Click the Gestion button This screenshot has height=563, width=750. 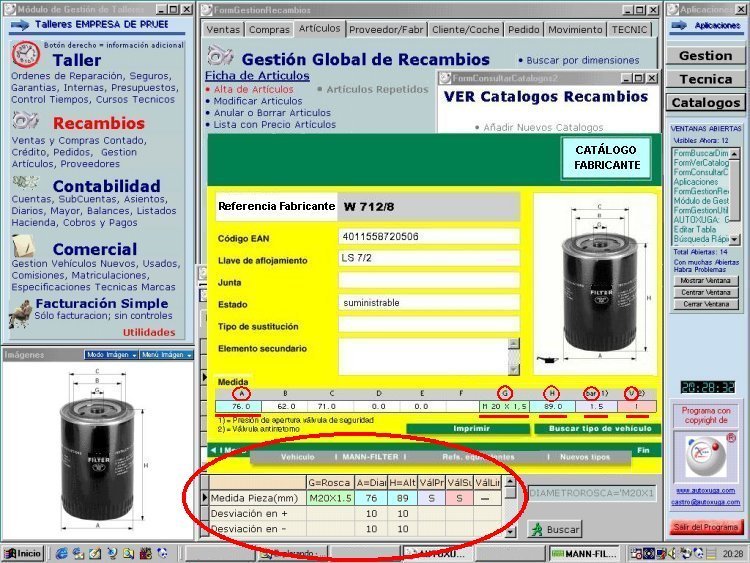pos(706,56)
